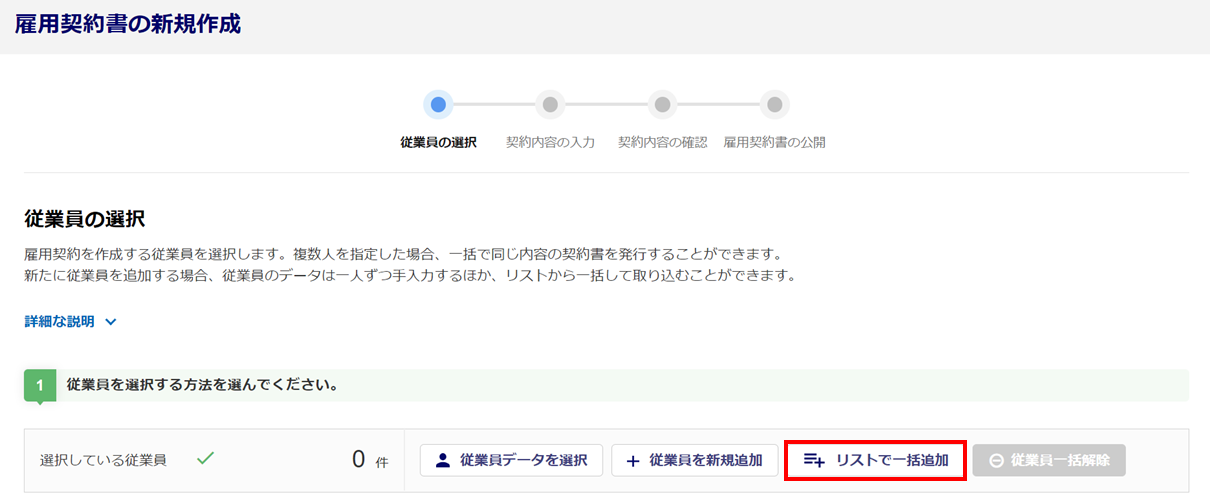Click the リストで一括追加 button

876,460
